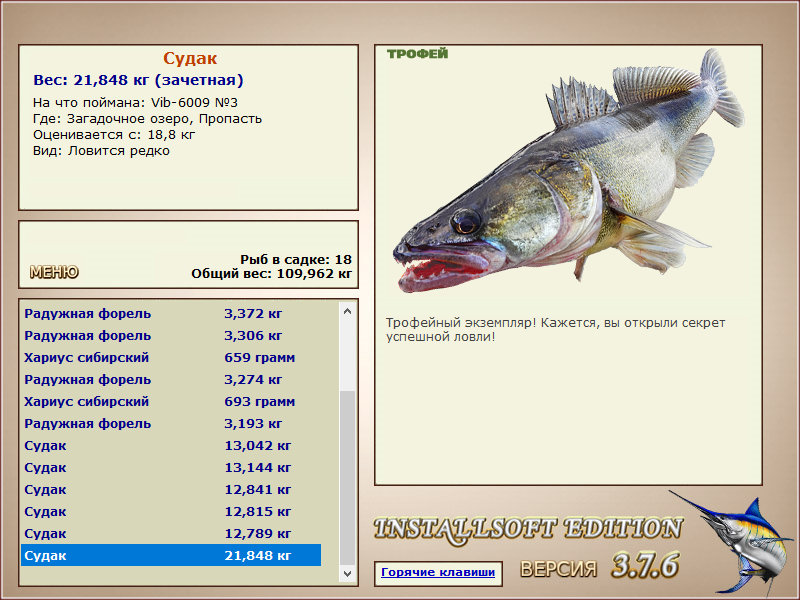Select Судак 12,789 кг entry
Image resolution: width=800 pixels, height=600 pixels.
point(170,534)
